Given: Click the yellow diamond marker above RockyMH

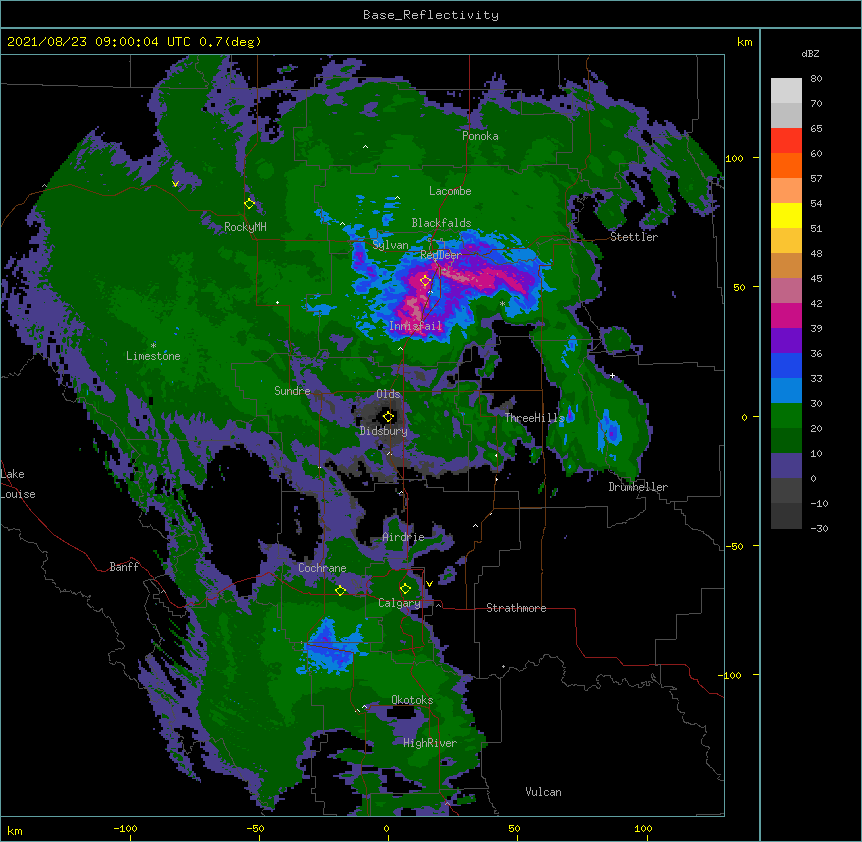Looking at the screenshot, I should tap(249, 204).
